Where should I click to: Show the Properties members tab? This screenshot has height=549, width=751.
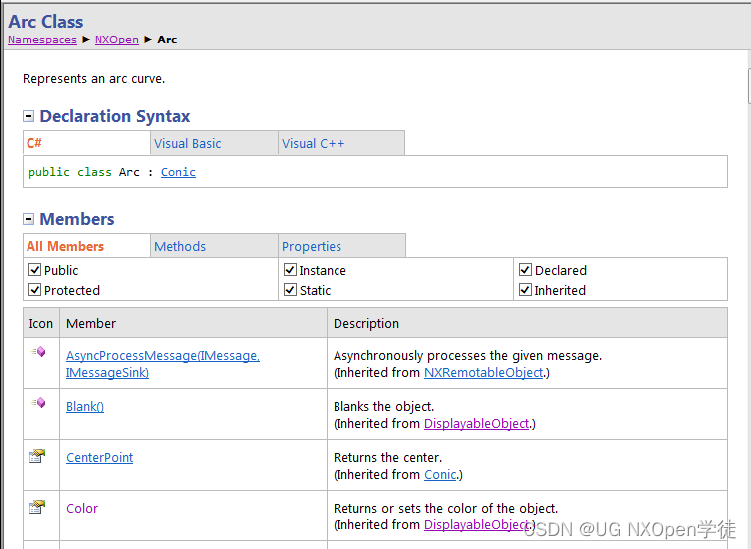311,247
